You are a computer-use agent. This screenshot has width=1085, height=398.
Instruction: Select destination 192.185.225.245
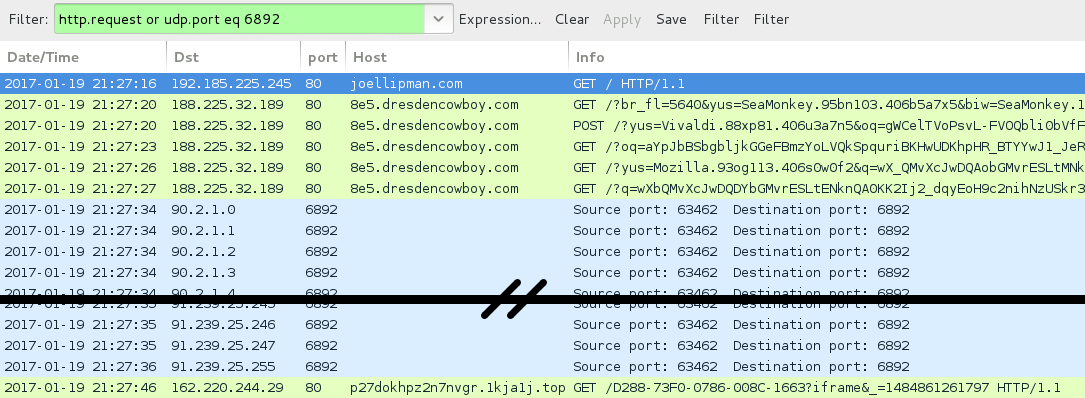[231, 84]
